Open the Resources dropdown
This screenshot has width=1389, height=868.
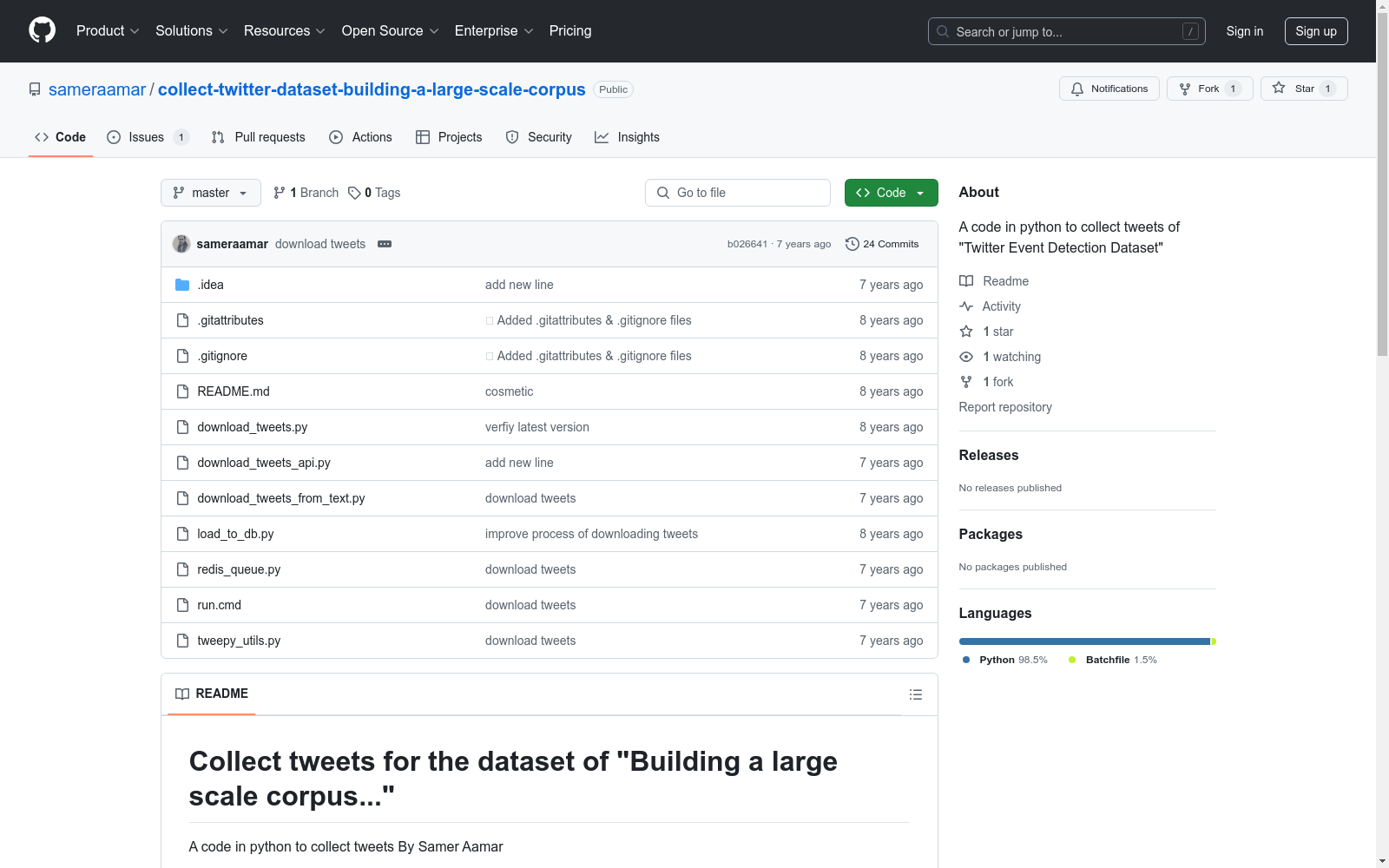point(285,31)
